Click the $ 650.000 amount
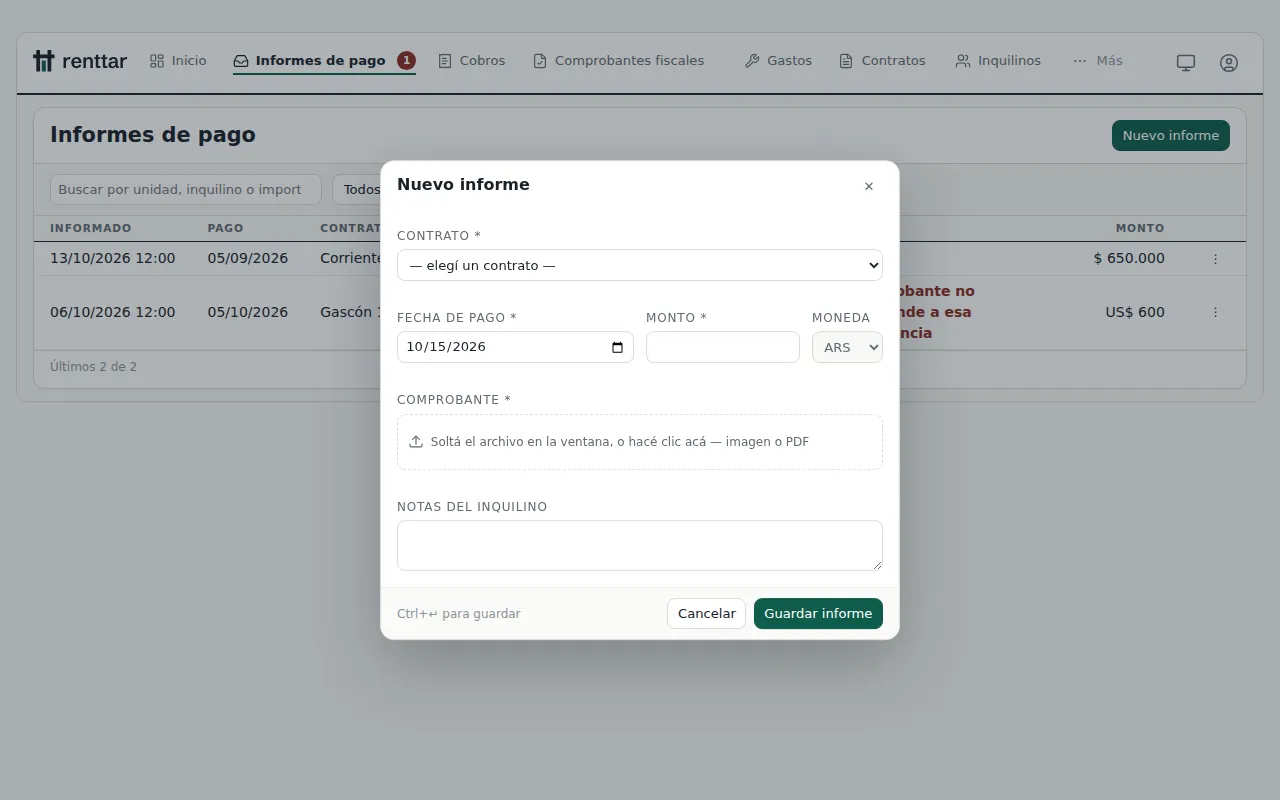 coord(1129,258)
